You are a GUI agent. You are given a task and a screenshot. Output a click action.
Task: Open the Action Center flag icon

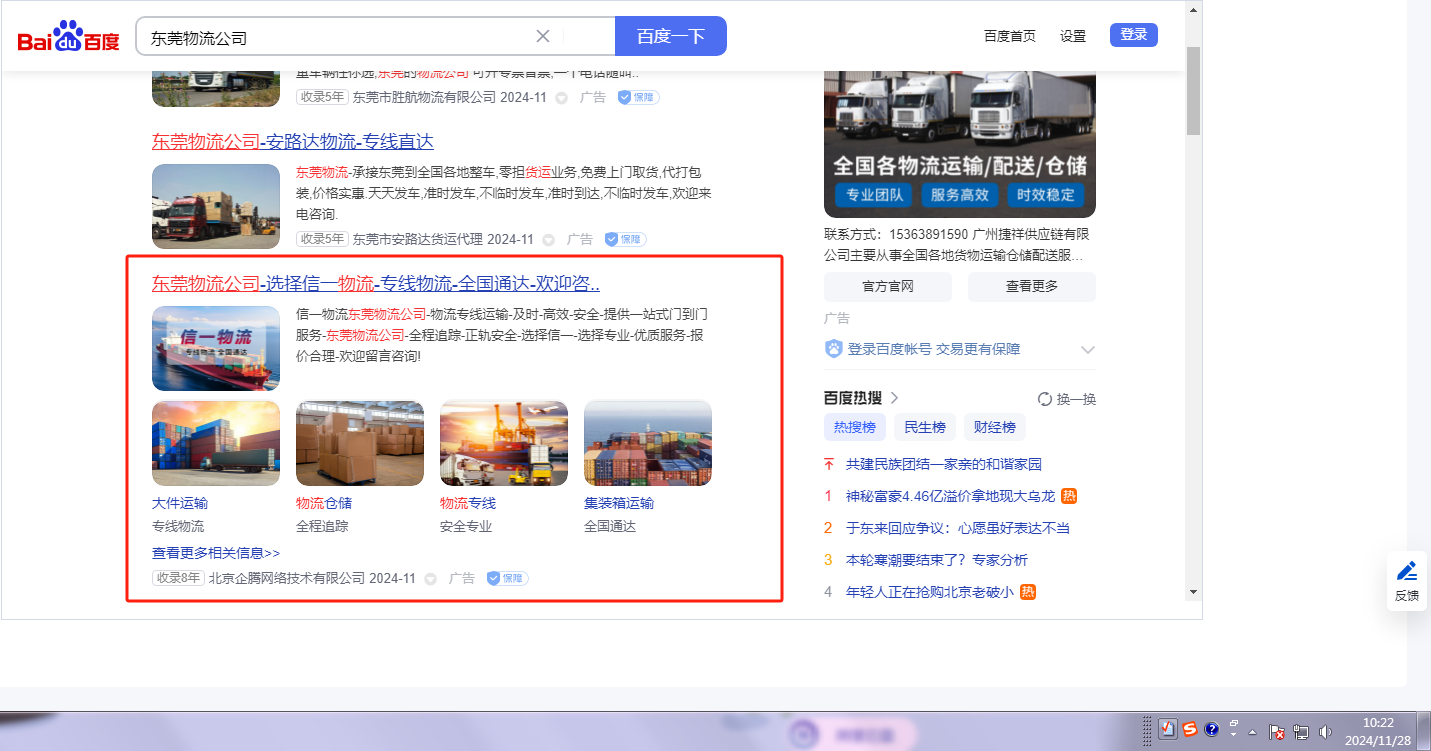coord(1277,732)
